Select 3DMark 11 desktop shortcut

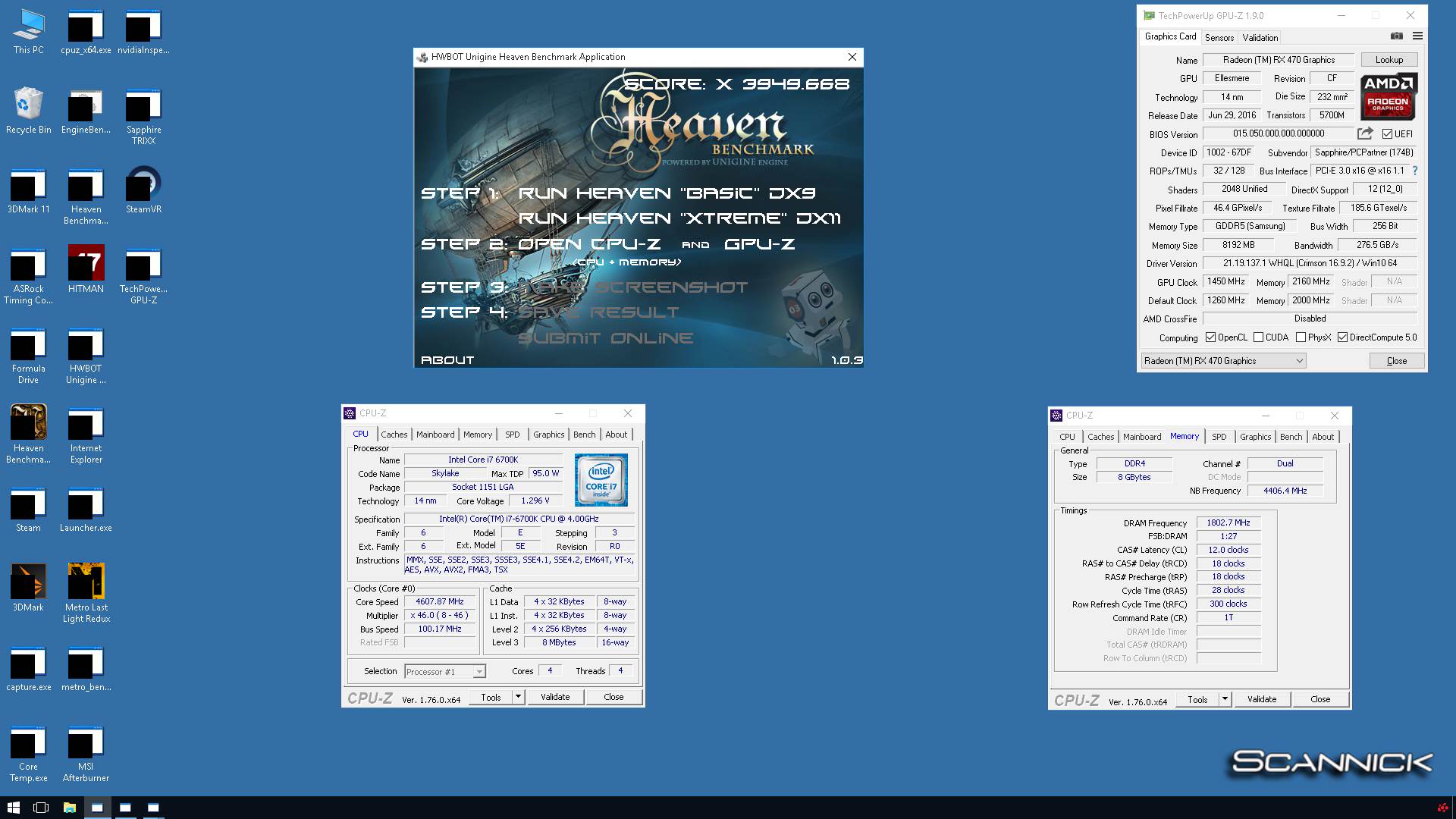pos(28,191)
